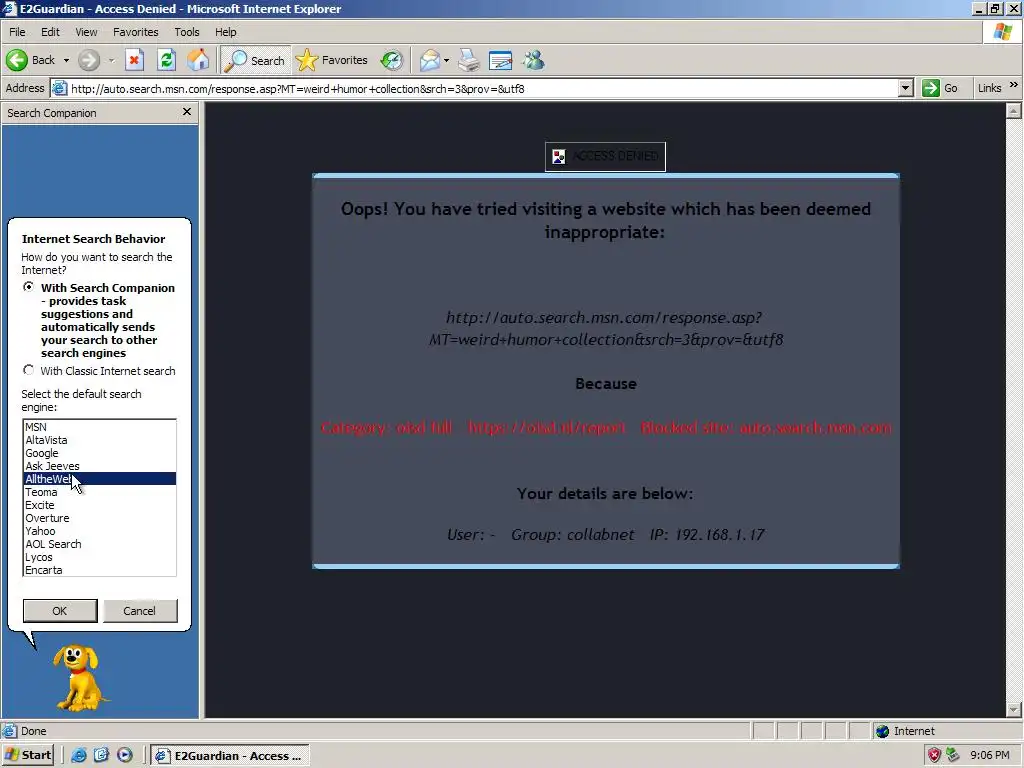Select Excite in the search engine list
1024x768 pixels.
99,505
